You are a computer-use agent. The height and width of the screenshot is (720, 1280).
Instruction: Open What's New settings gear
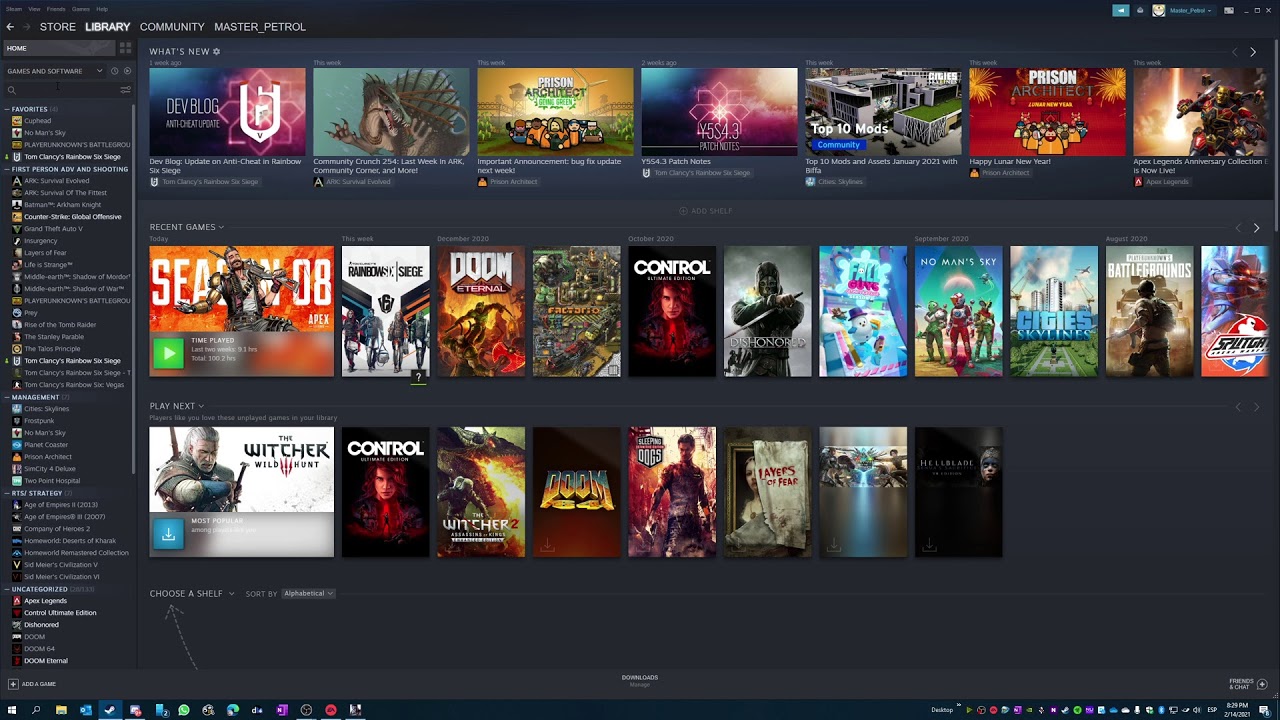point(216,51)
